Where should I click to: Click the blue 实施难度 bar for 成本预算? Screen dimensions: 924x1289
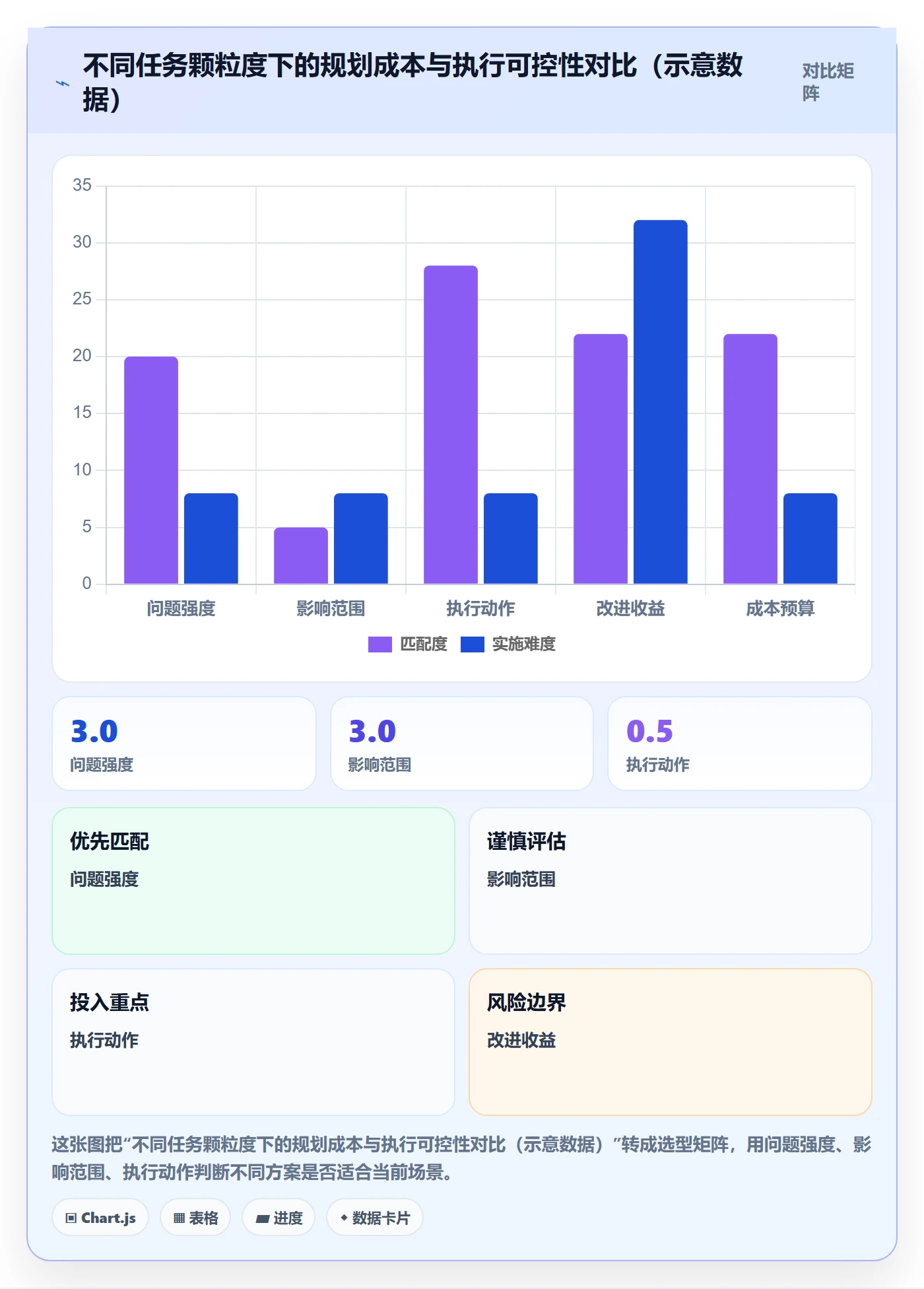point(810,538)
